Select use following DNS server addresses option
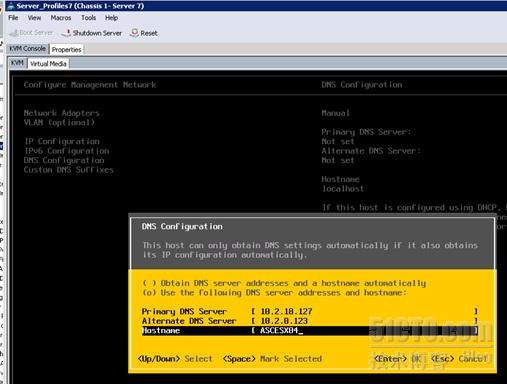 pyautogui.click(x=275, y=293)
